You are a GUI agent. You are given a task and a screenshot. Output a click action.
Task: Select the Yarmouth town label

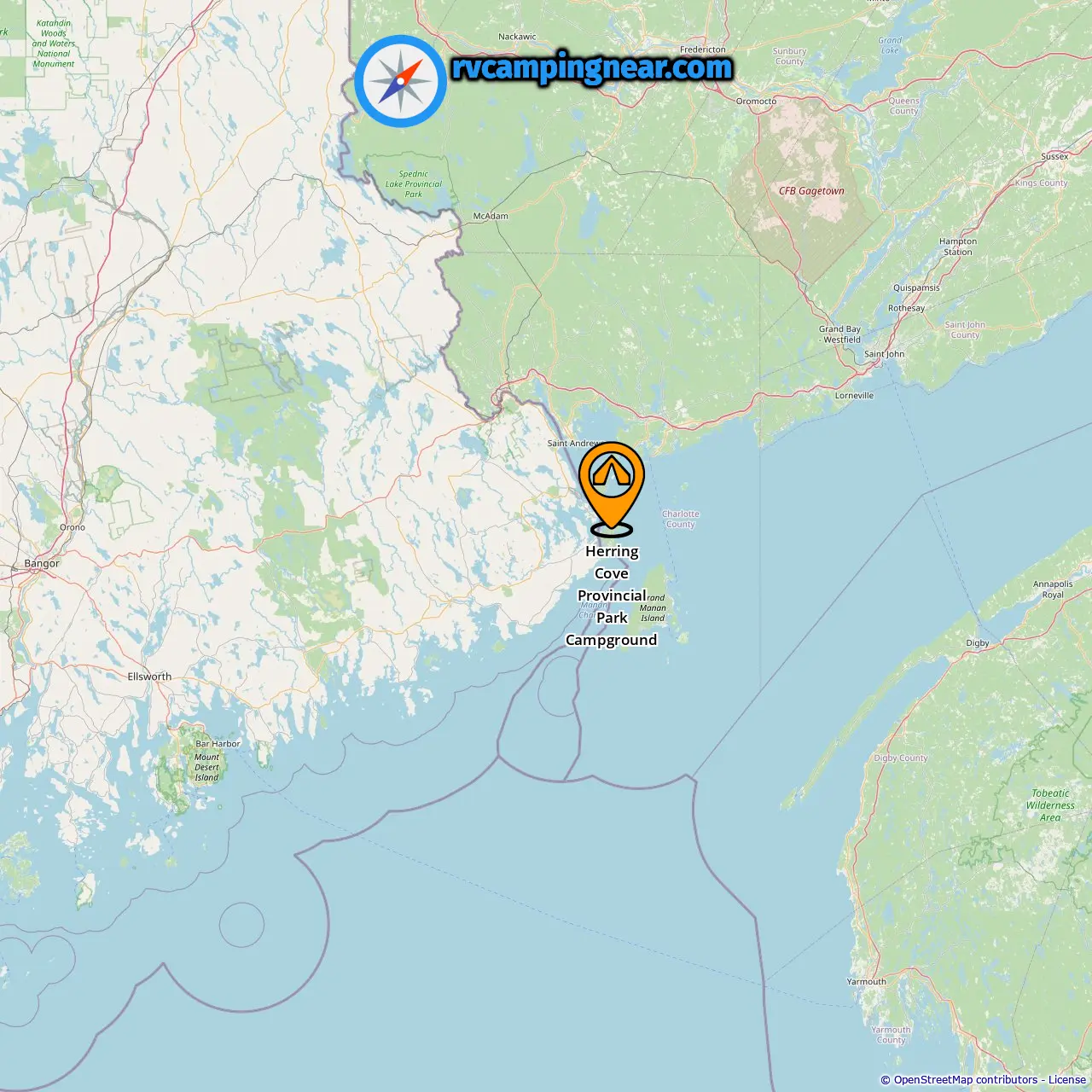pyautogui.click(x=866, y=982)
